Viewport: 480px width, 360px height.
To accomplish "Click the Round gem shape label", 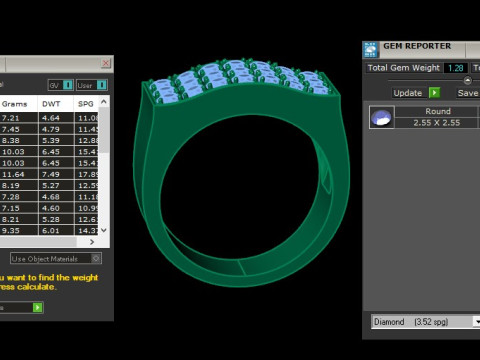I will [438, 111].
